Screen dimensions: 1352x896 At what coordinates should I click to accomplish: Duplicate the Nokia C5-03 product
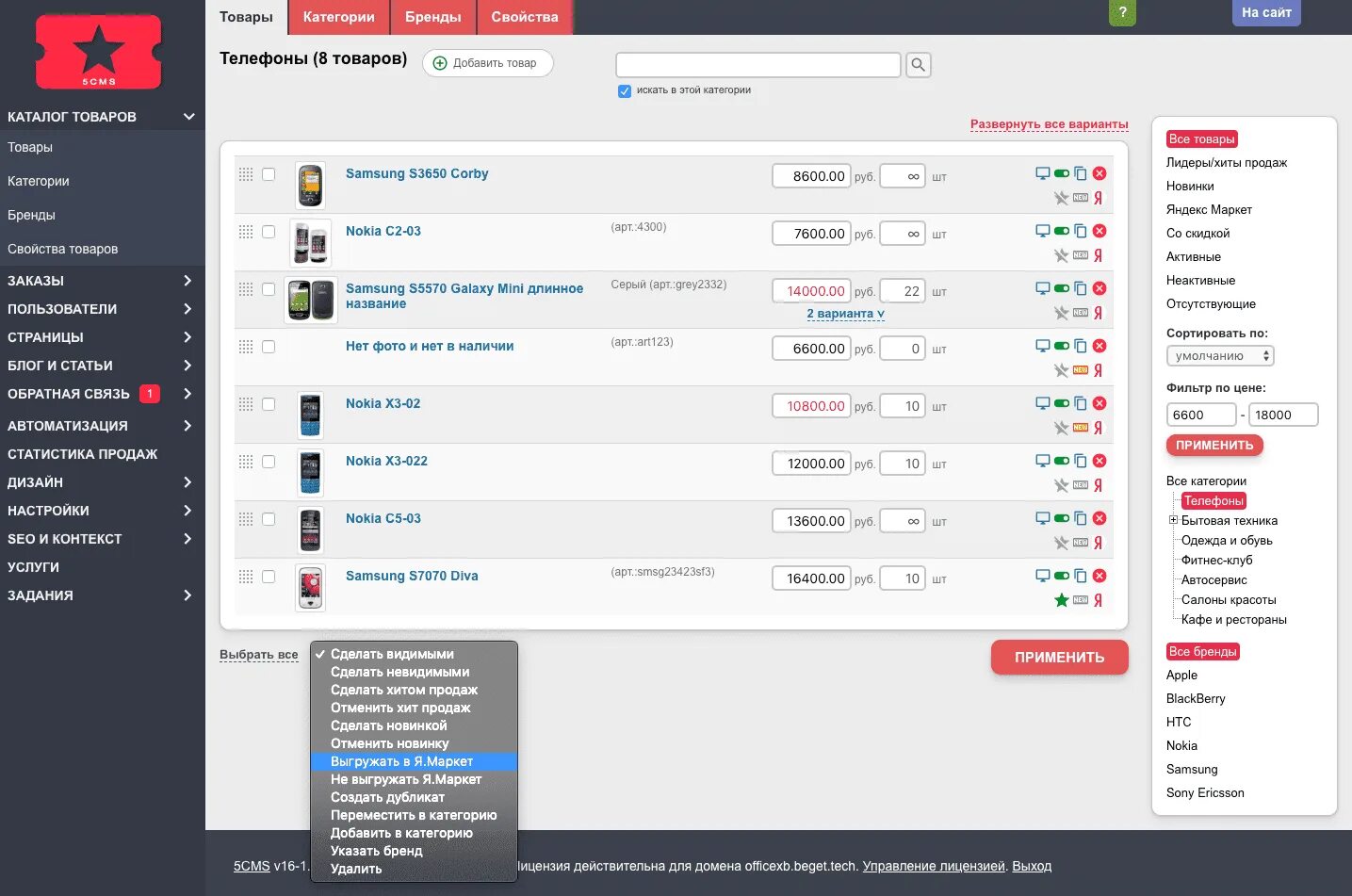(1081, 518)
